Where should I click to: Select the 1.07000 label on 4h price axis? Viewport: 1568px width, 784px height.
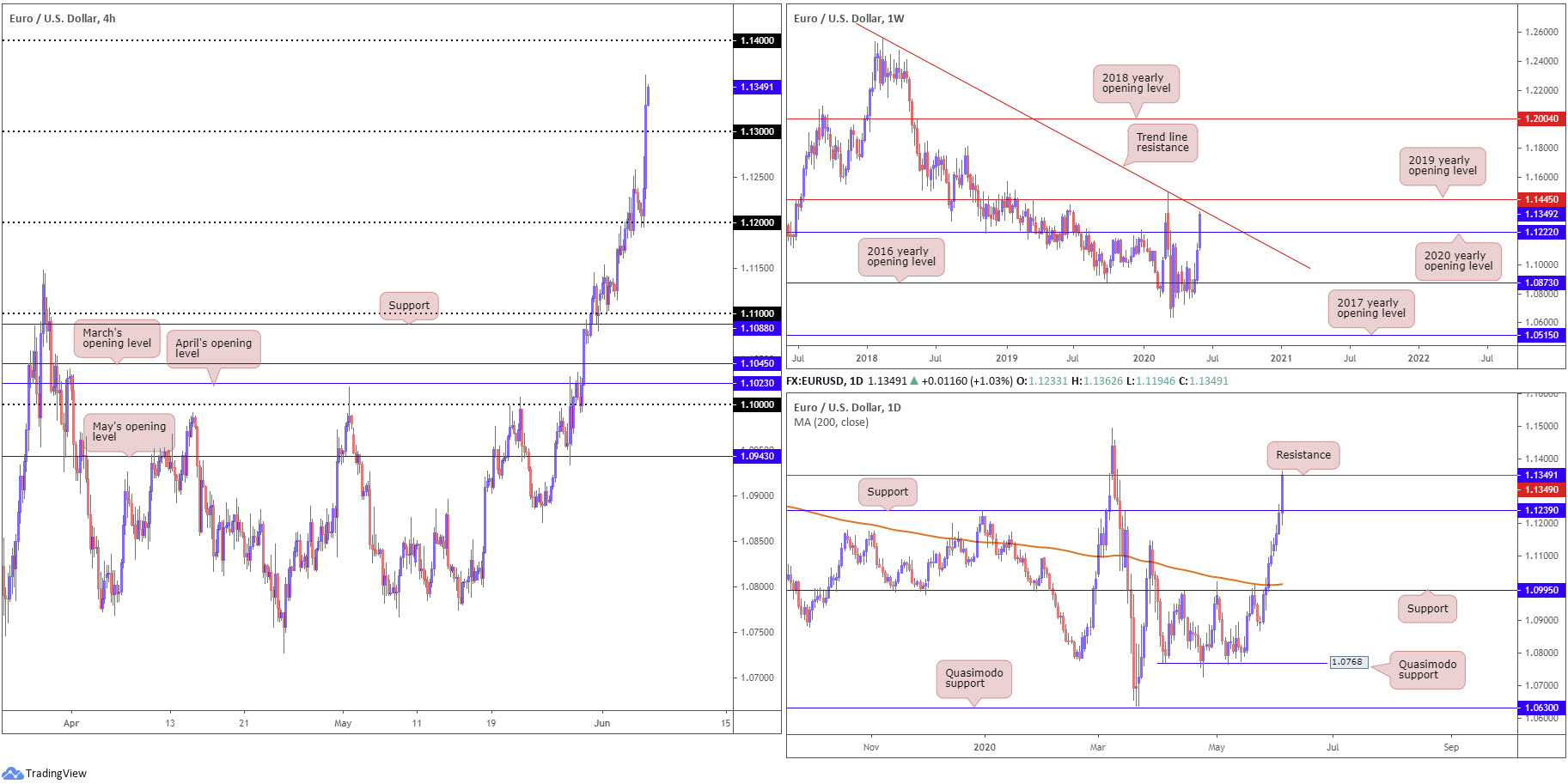[757, 678]
